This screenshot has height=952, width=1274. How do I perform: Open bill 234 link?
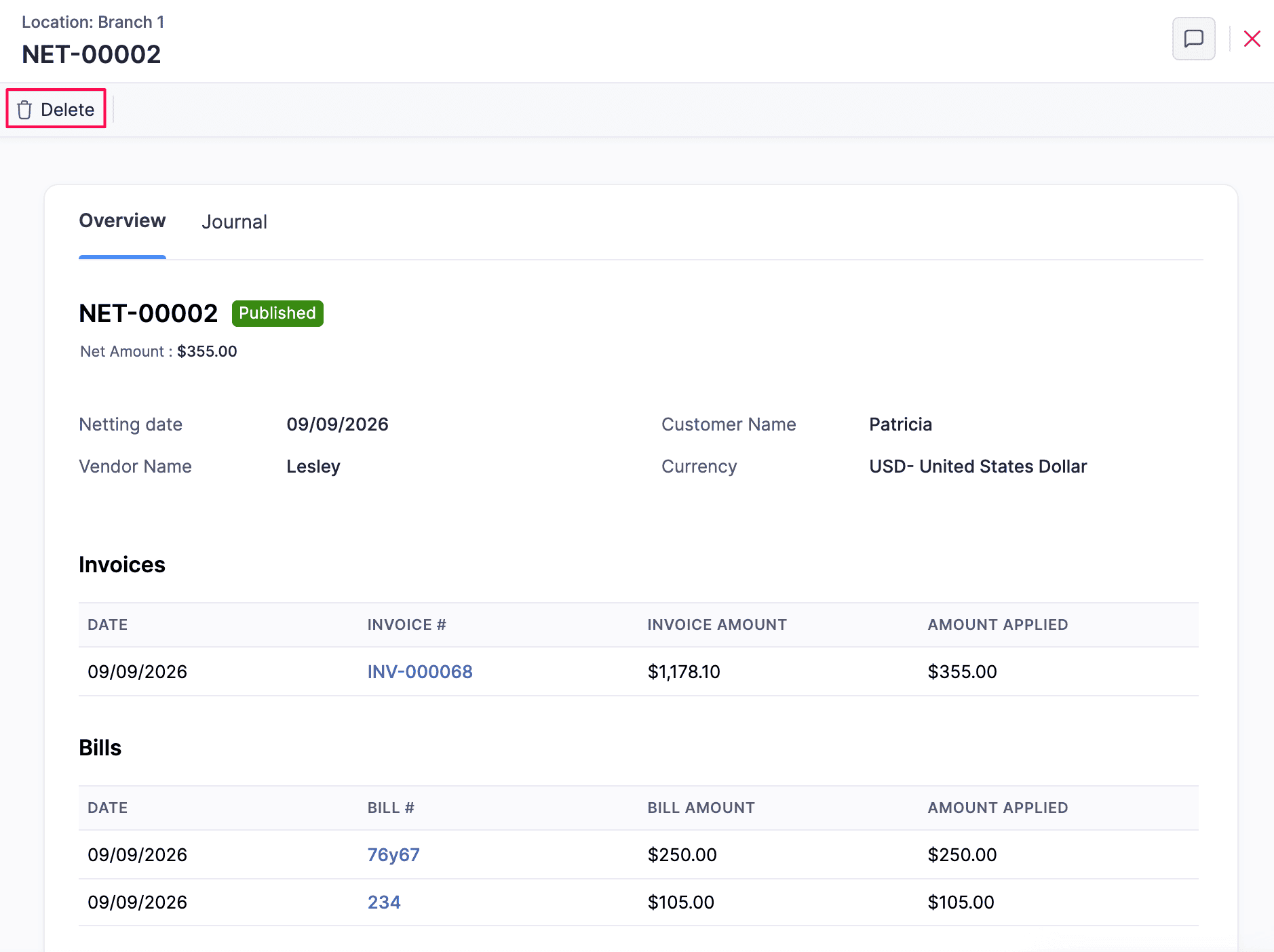[x=384, y=902]
